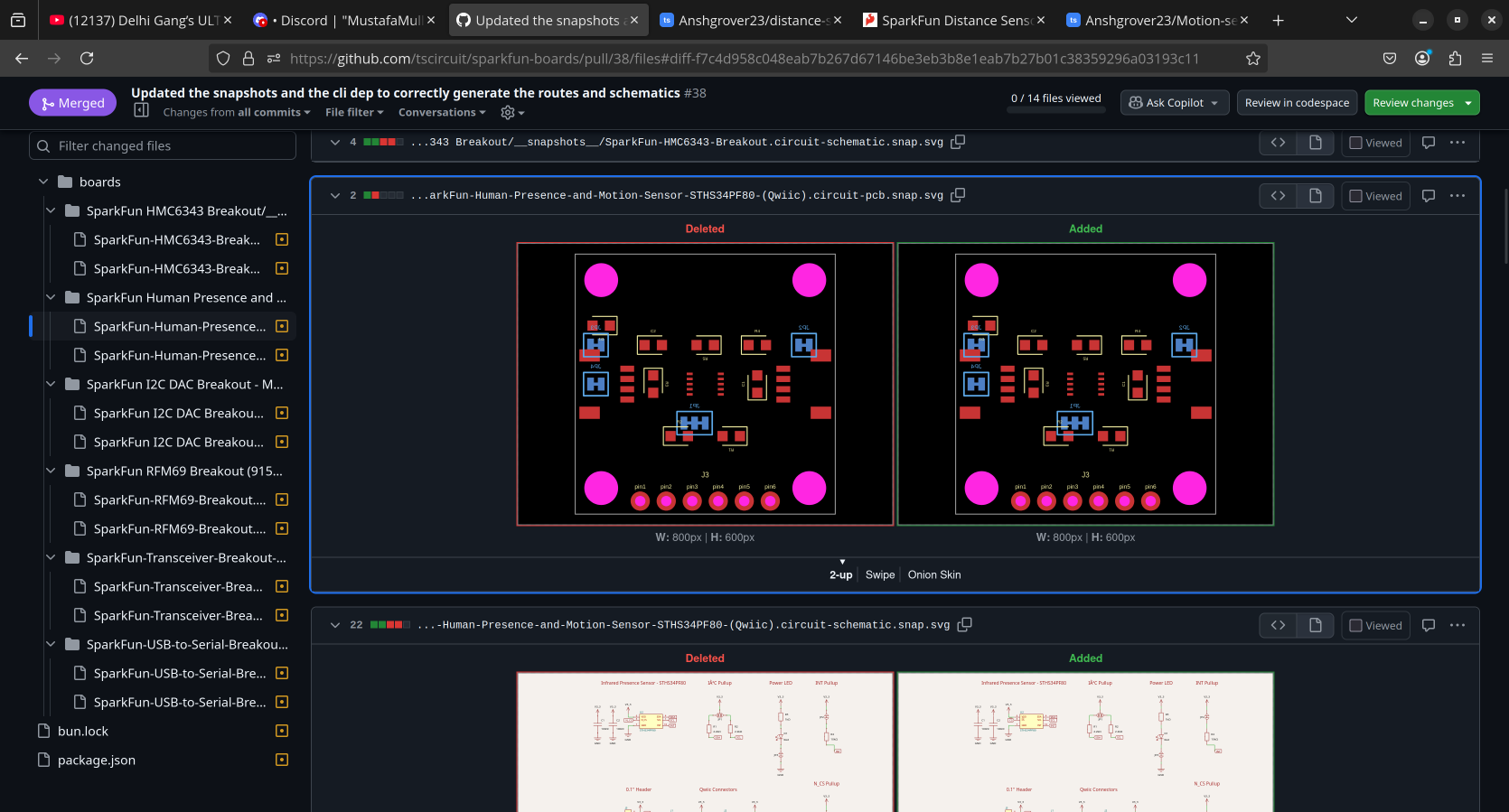
Task: Go back to the previous page
Action: pyautogui.click(x=22, y=58)
